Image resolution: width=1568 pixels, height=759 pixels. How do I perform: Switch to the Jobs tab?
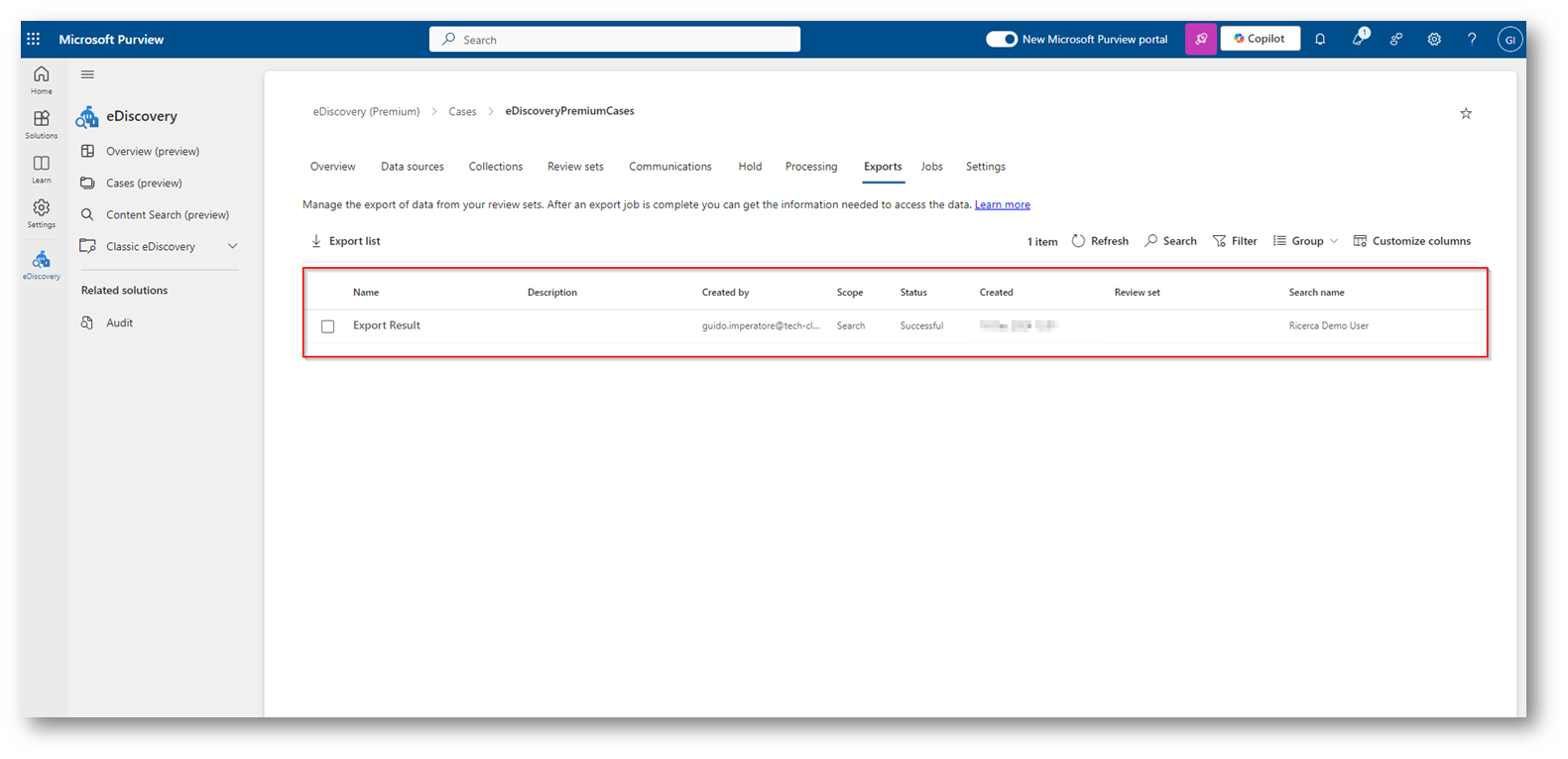pos(931,167)
